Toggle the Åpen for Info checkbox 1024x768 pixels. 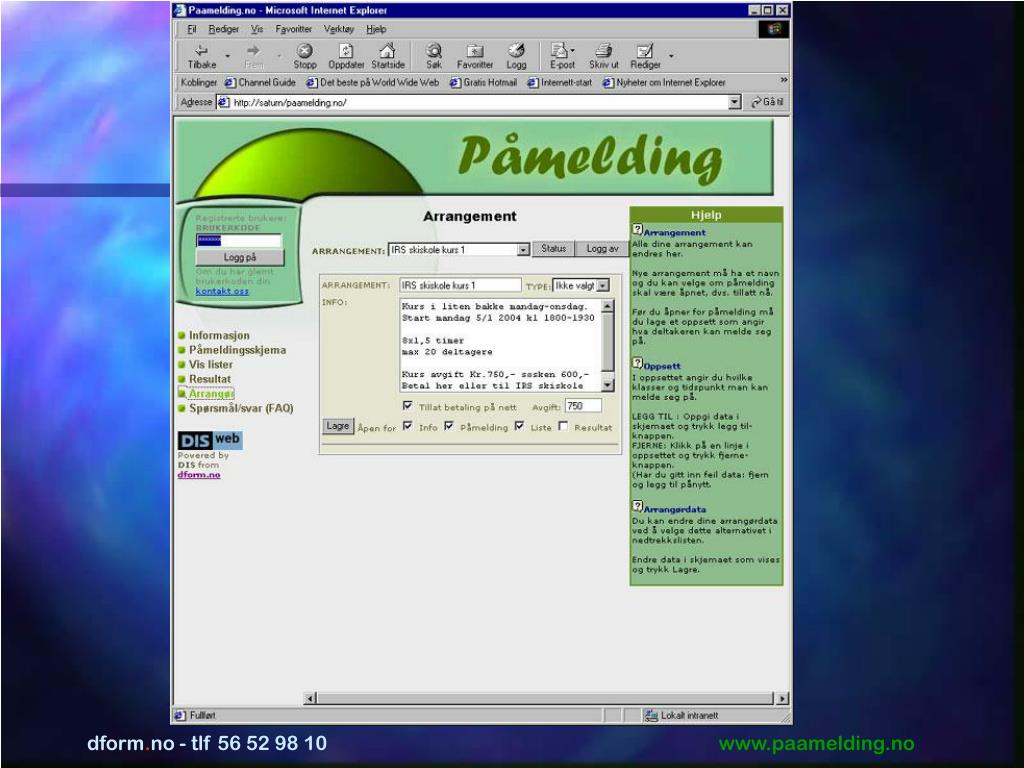click(x=408, y=426)
